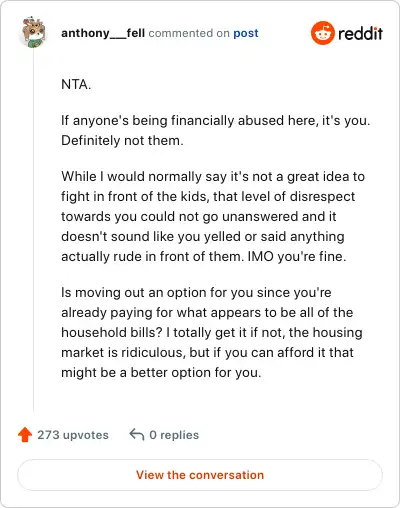Image resolution: width=400 pixels, height=508 pixels.
Task: Click the vertical comment thread line
Action: click(33, 230)
